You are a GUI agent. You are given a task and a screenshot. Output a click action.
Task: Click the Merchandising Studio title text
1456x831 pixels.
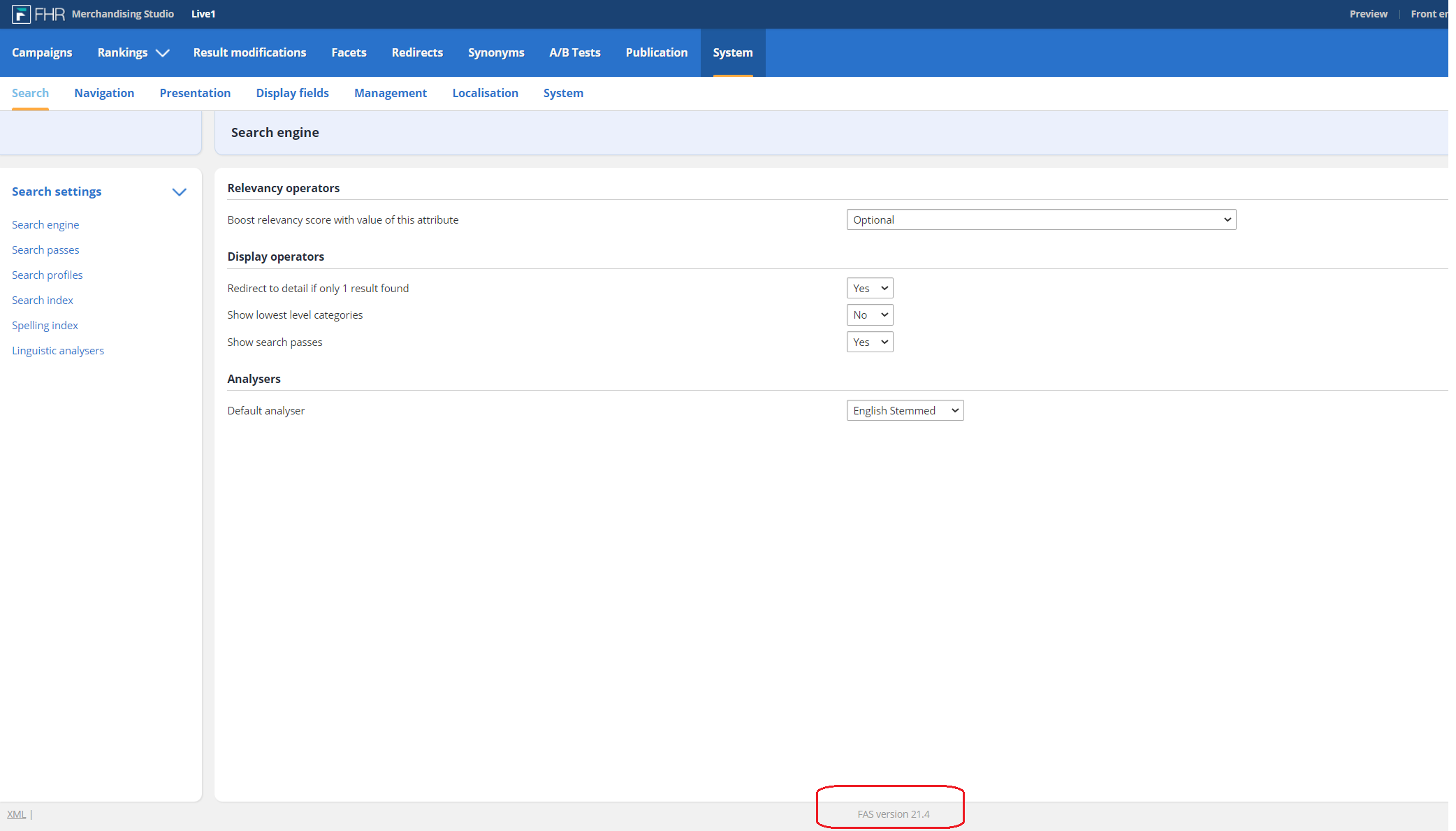tap(123, 14)
